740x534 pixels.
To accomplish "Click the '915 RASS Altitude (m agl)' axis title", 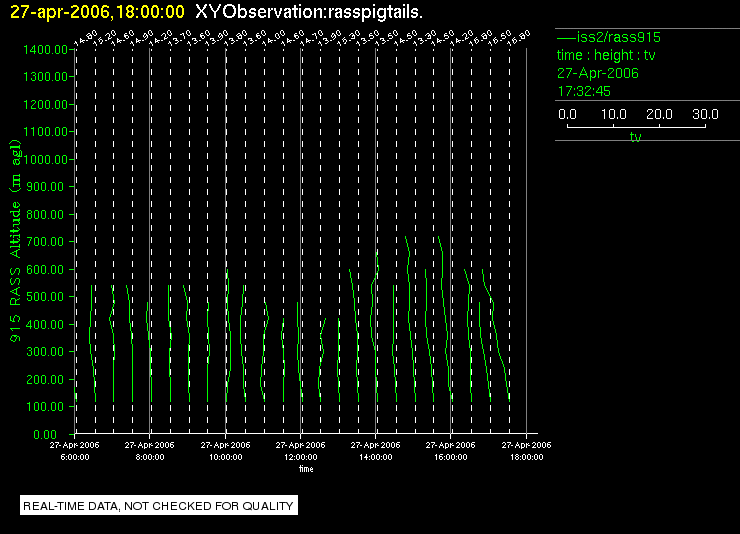I will coord(16,241).
